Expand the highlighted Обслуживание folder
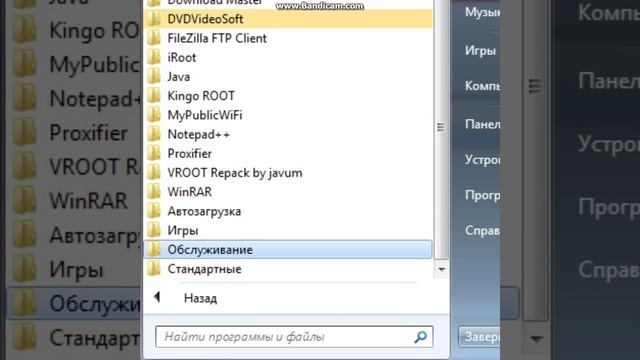 (288, 249)
